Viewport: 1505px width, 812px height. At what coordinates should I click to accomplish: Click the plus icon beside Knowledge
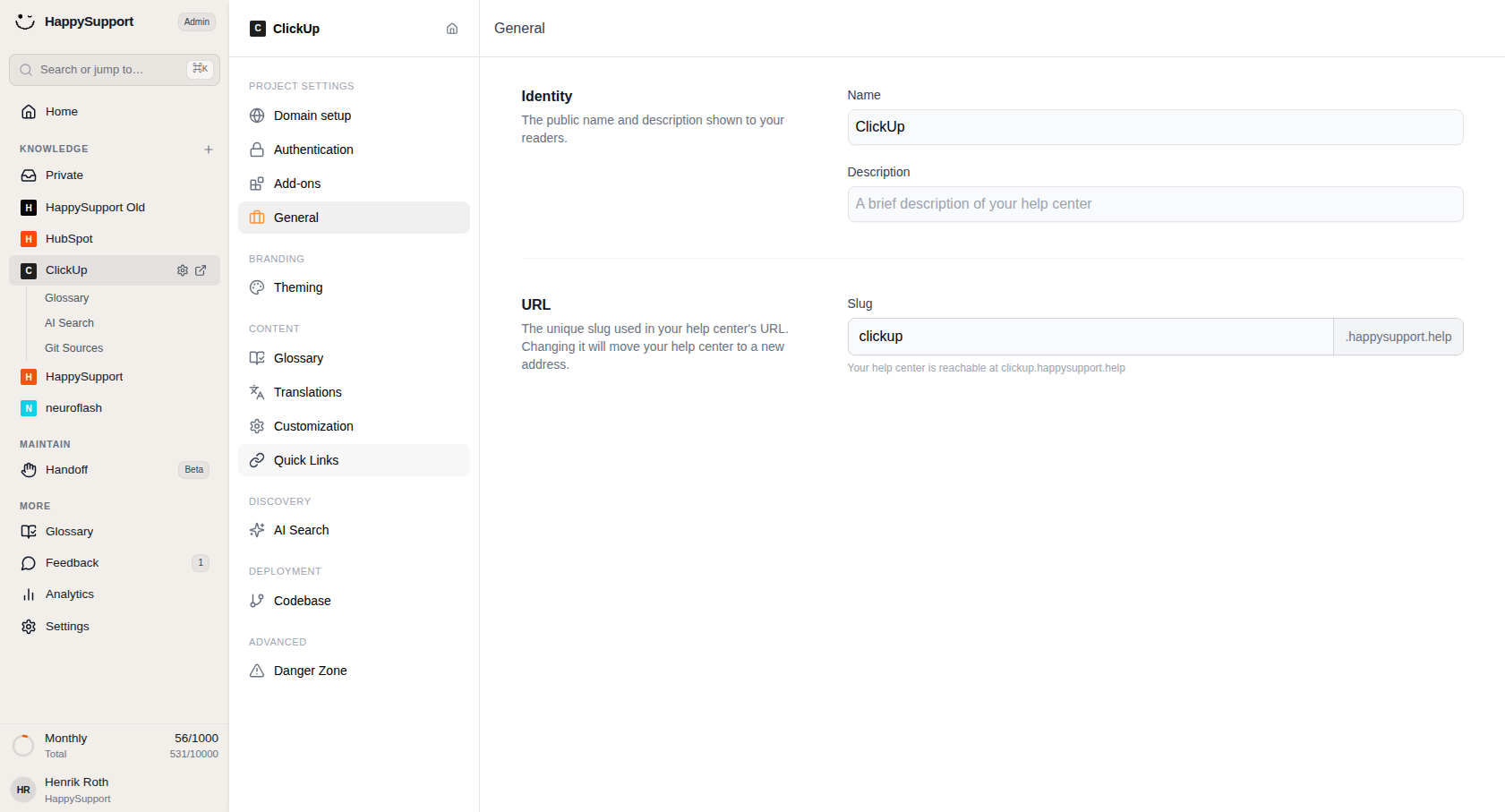pyautogui.click(x=209, y=150)
